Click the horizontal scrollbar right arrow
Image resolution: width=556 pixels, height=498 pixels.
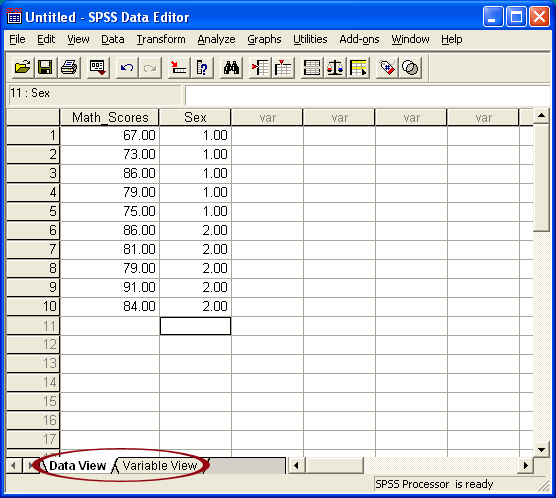point(525,465)
